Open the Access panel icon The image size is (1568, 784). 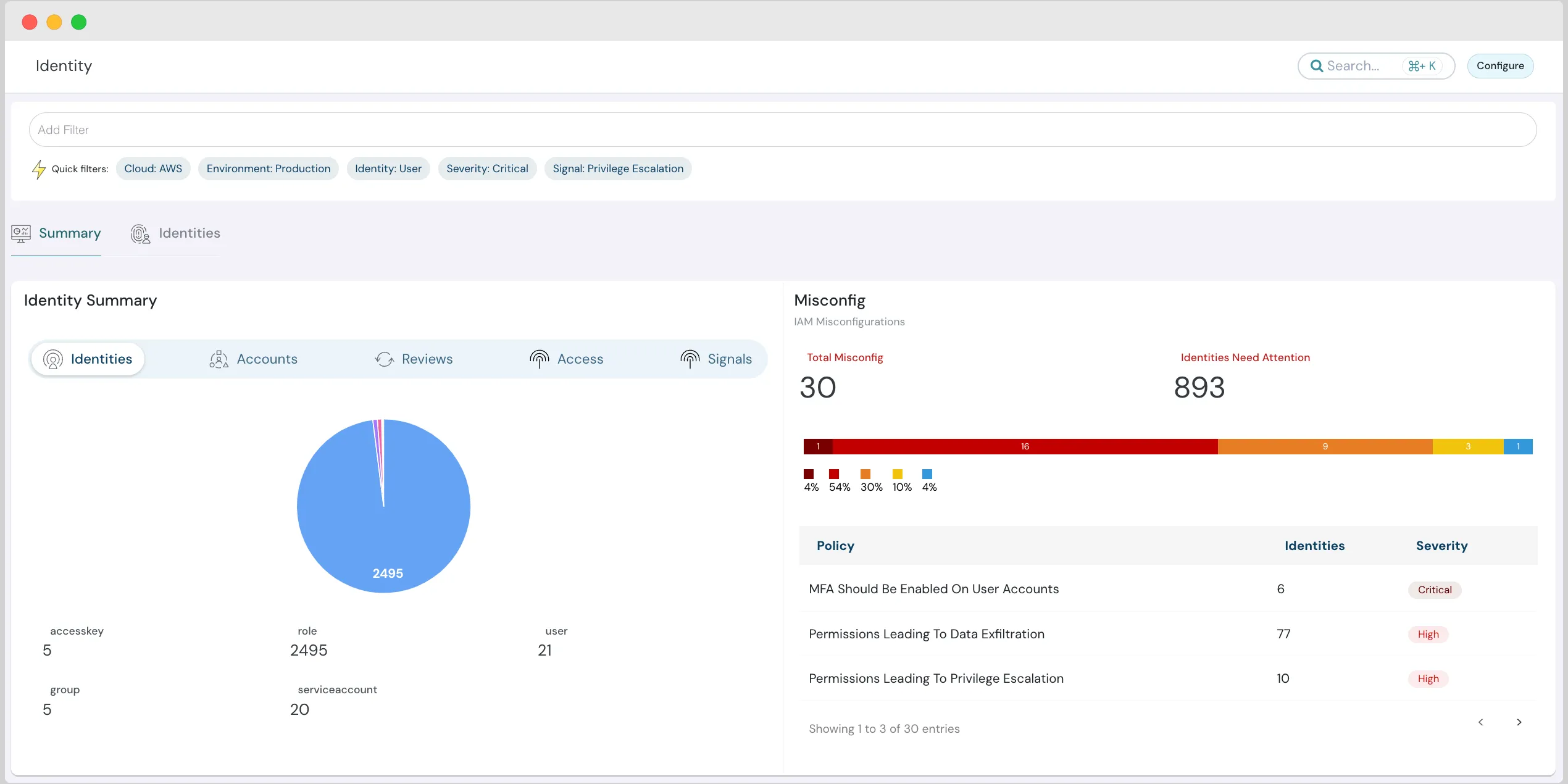click(538, 359)
